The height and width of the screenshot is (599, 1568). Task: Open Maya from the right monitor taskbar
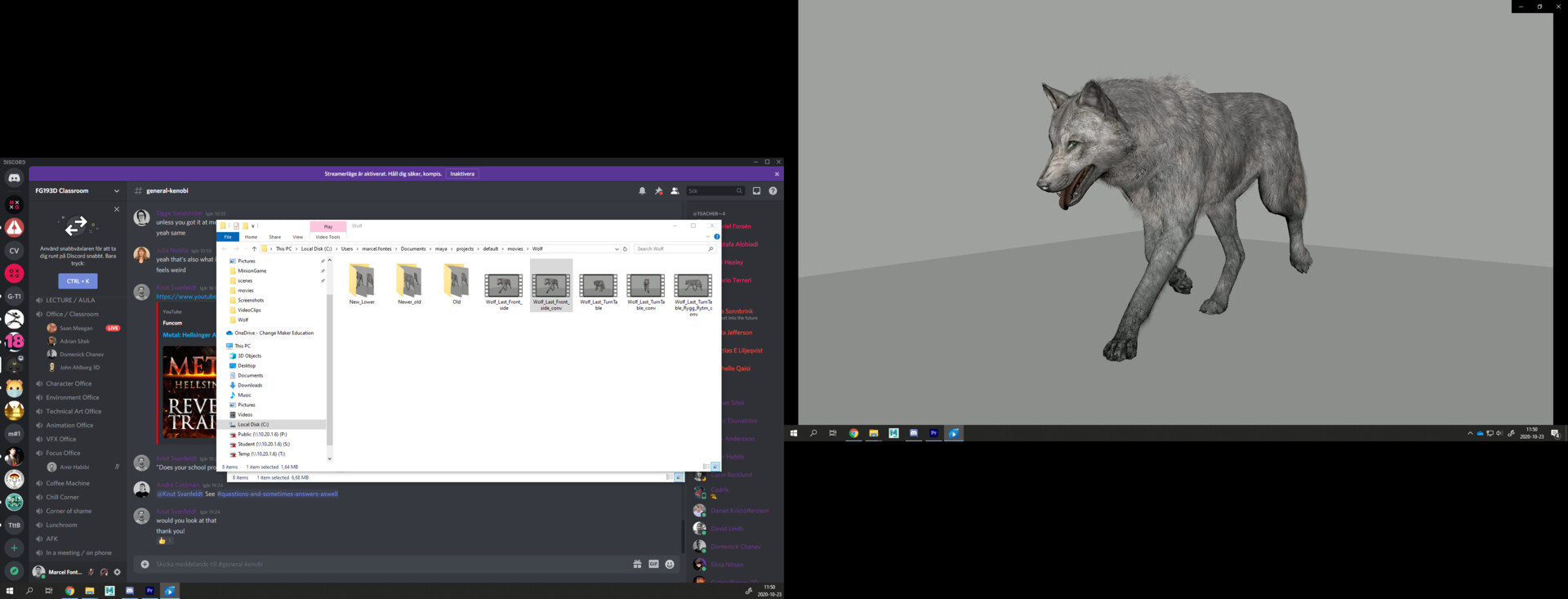(893, 433)
